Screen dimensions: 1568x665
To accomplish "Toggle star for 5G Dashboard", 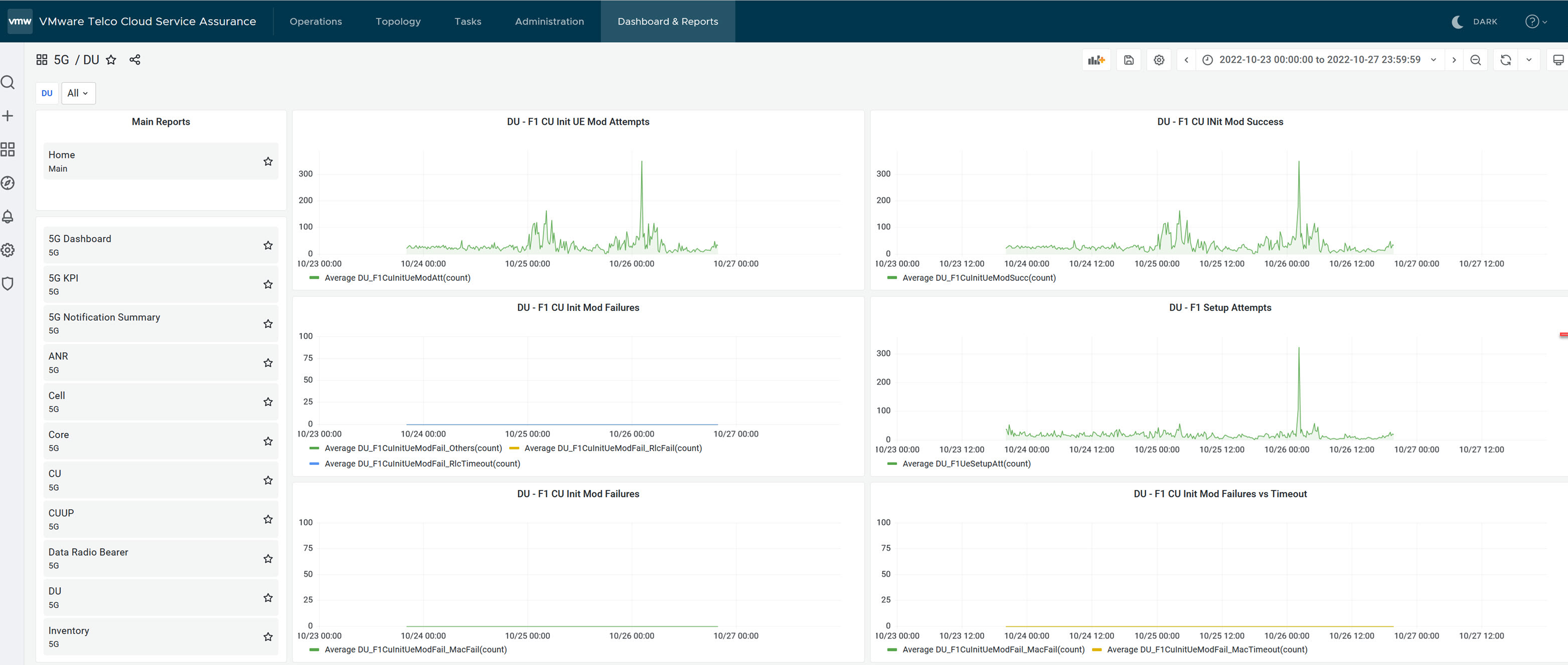I will coord(268,245).
